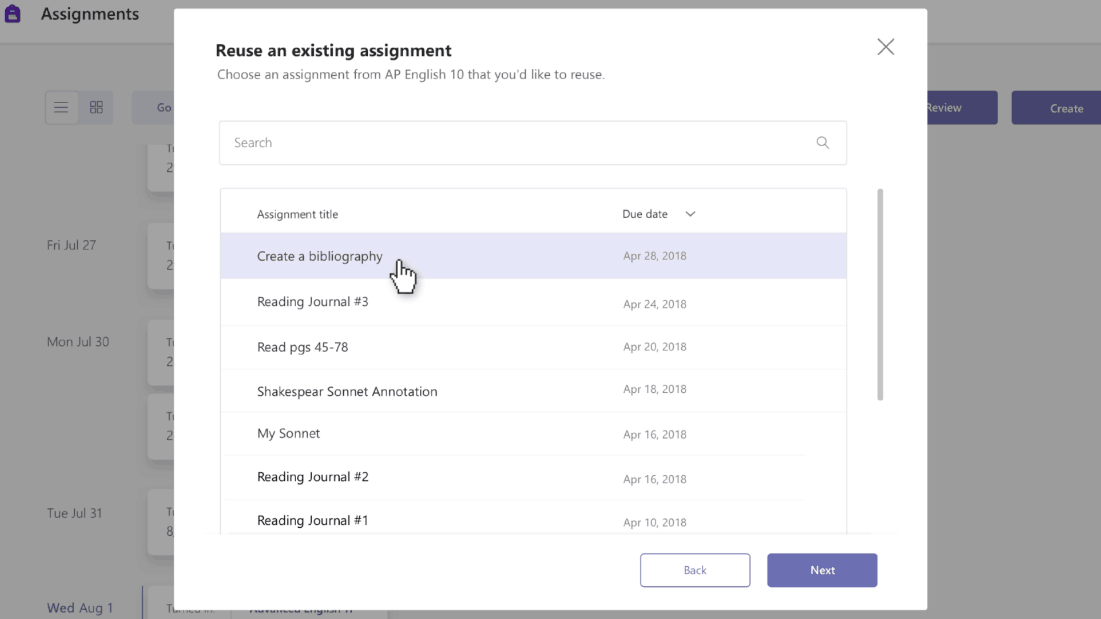Click the search magnifier icon
This screenshot has width=1101, height=619.
(x=822, y=143)
